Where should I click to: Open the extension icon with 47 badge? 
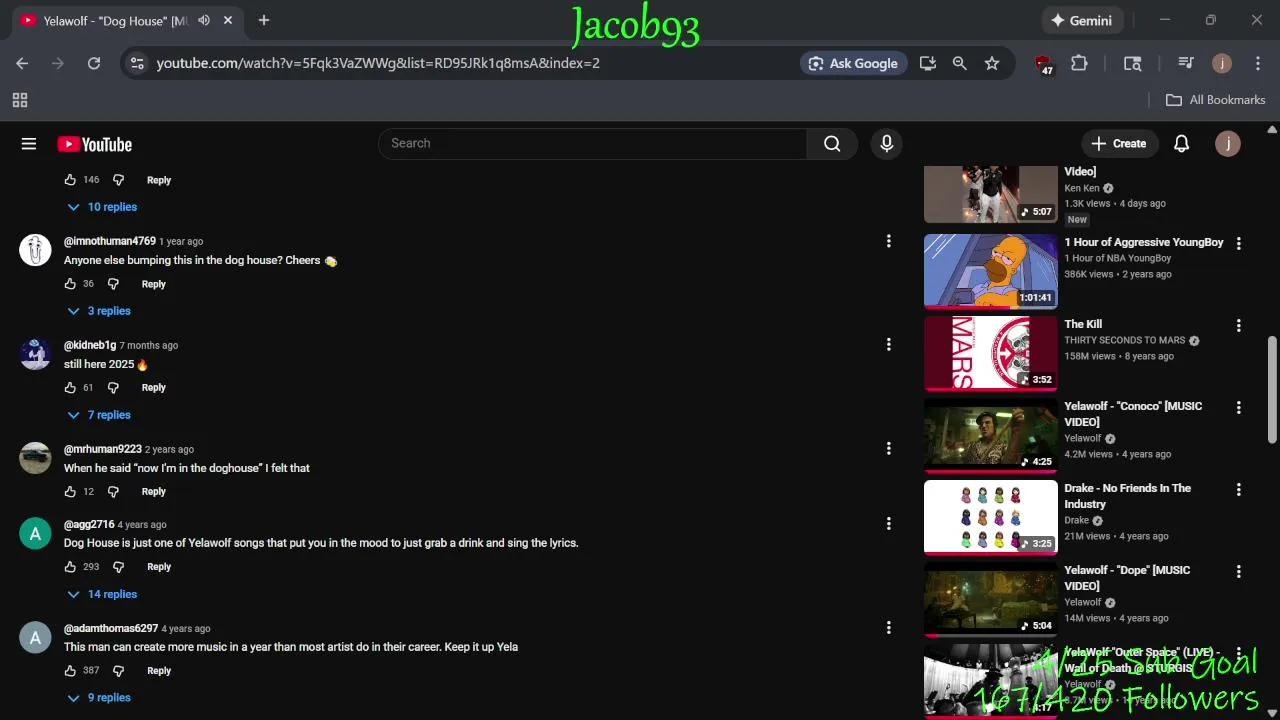tap(1044, 64)
